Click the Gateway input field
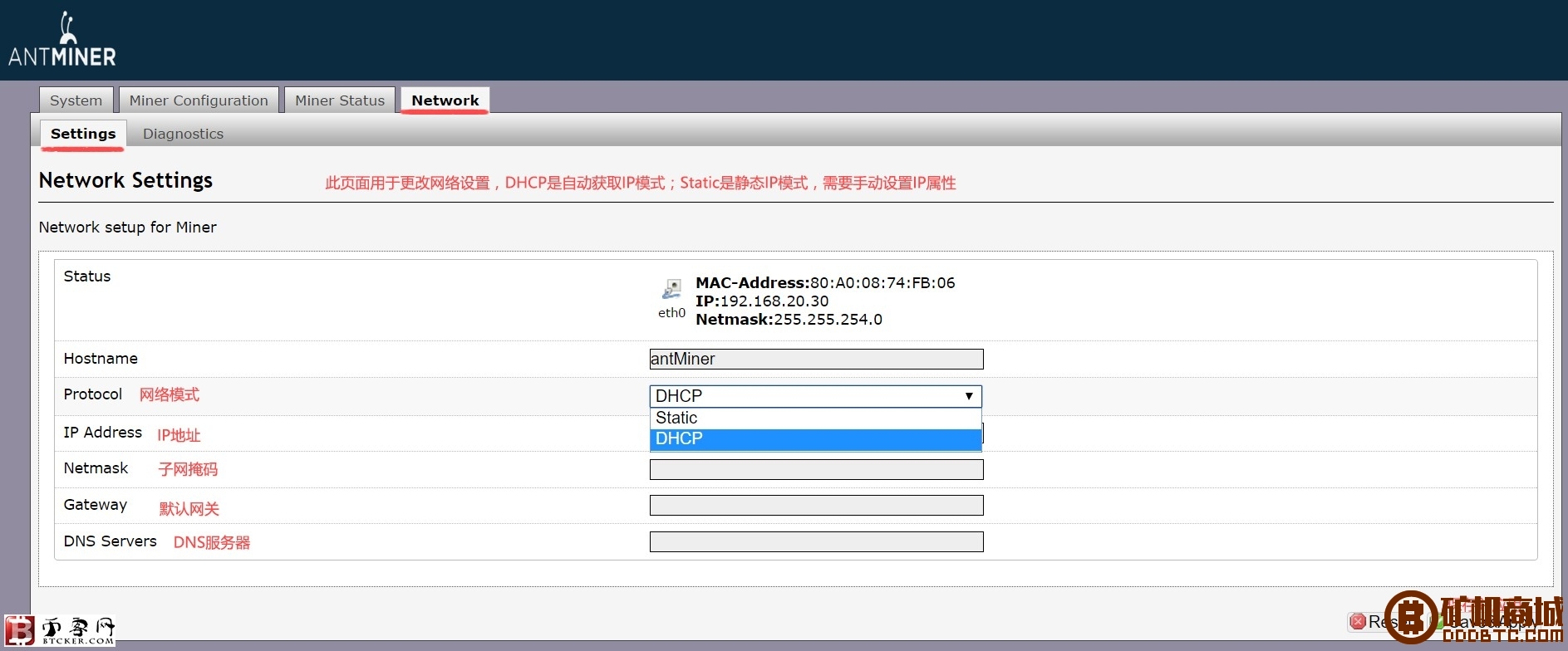Screen dimensions: 1568x651 pos(816,505)
